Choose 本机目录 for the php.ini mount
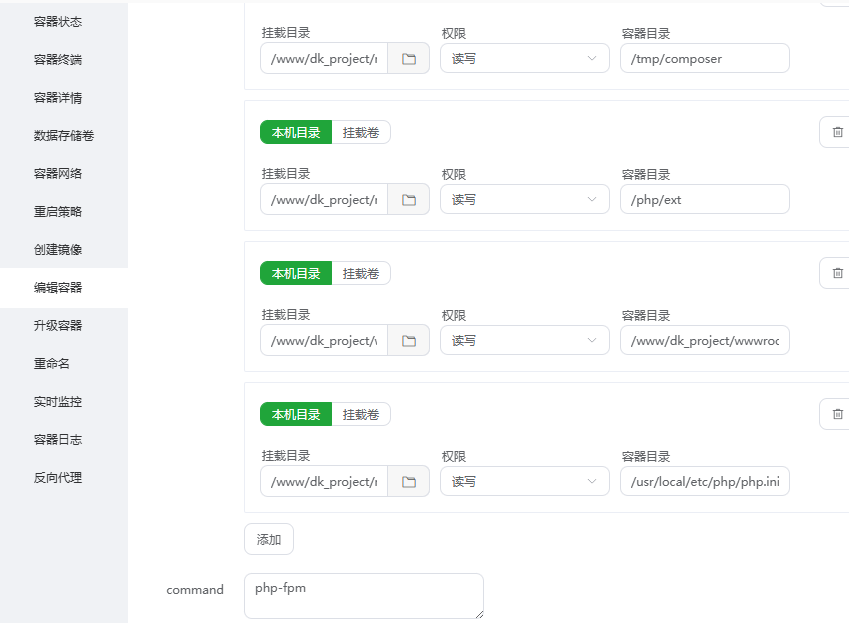 tap(296, 414)
